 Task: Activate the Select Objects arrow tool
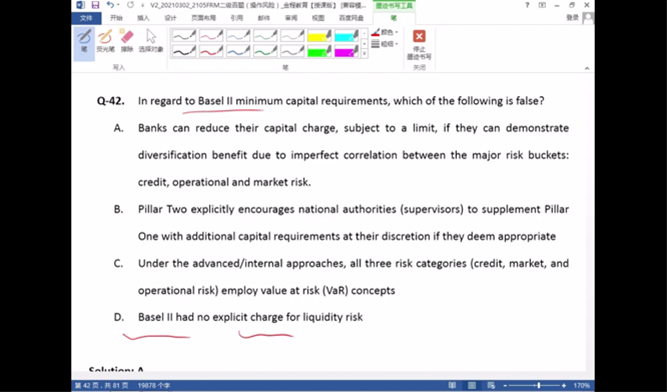(151, 41)
